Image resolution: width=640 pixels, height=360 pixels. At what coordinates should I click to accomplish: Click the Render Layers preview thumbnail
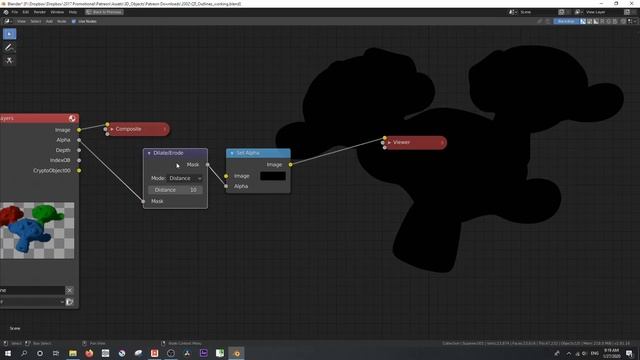click(37, 230)
